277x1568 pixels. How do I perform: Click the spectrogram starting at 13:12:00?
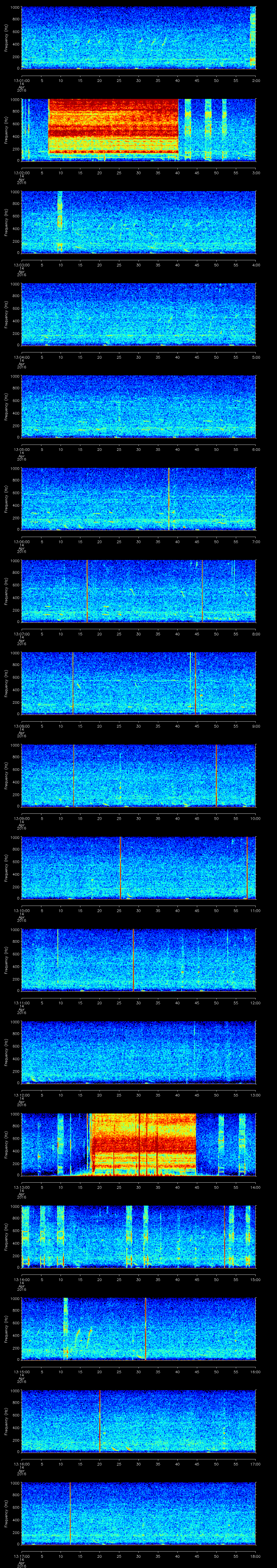click(x=139, y=1052)
